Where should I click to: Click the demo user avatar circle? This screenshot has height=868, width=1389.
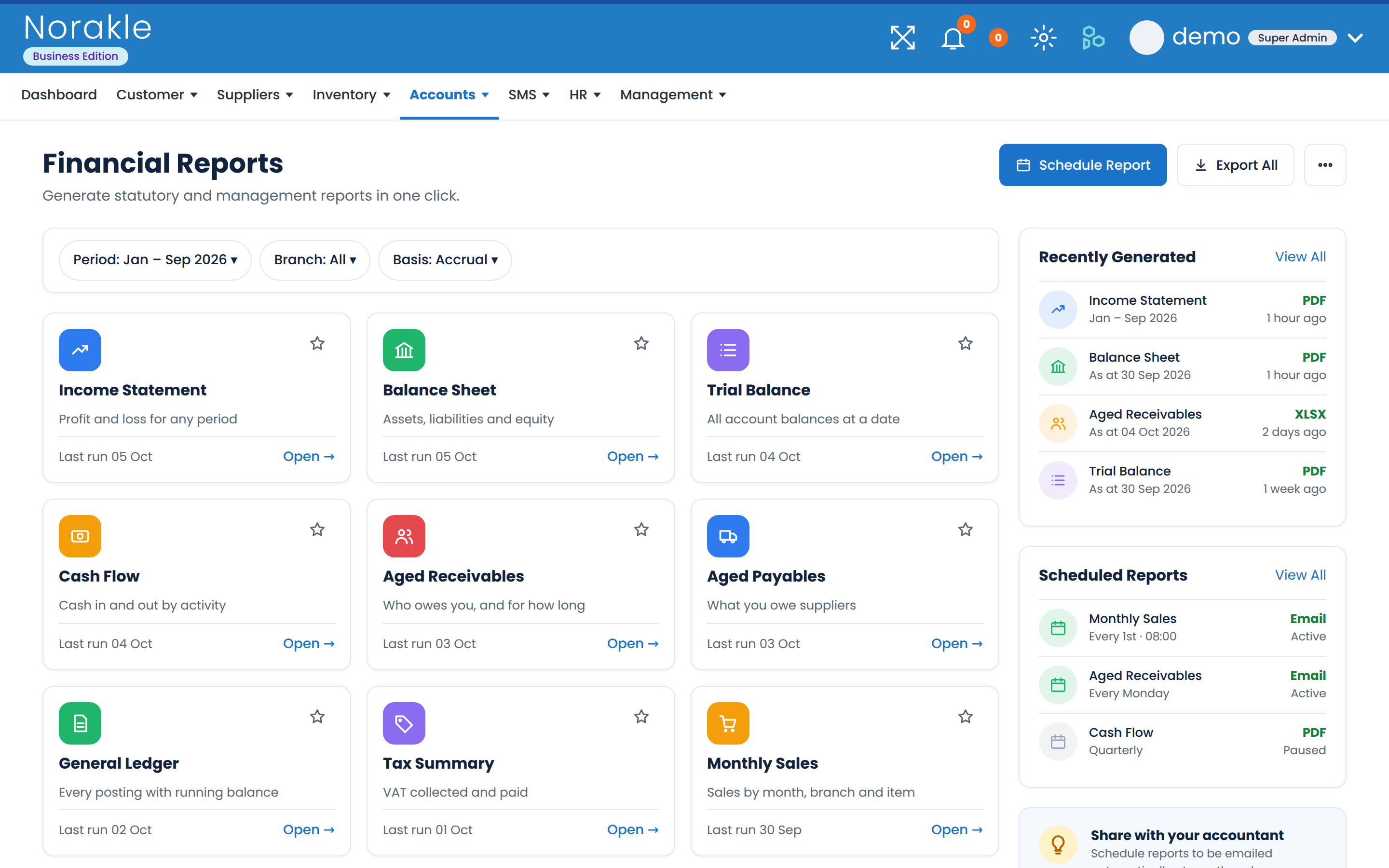coord(1146,38)
